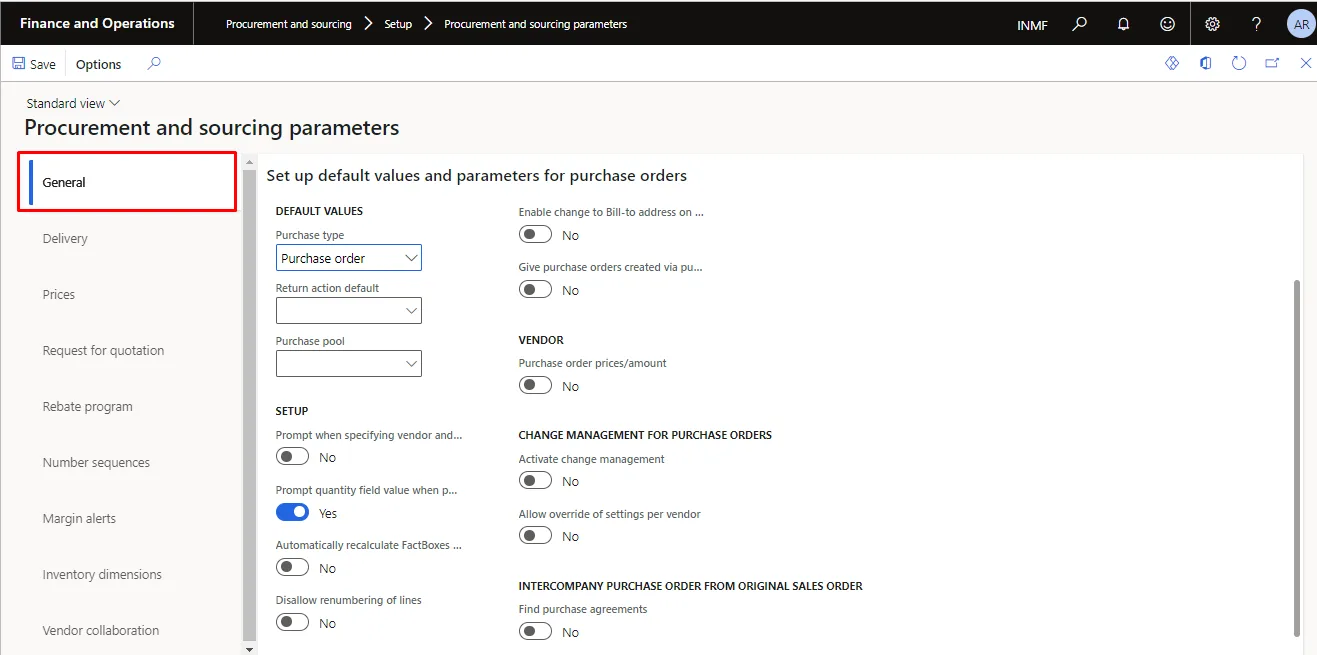1317x655 pixels.
Task: Open the Number sequences tab
Action: coord(96,462)
